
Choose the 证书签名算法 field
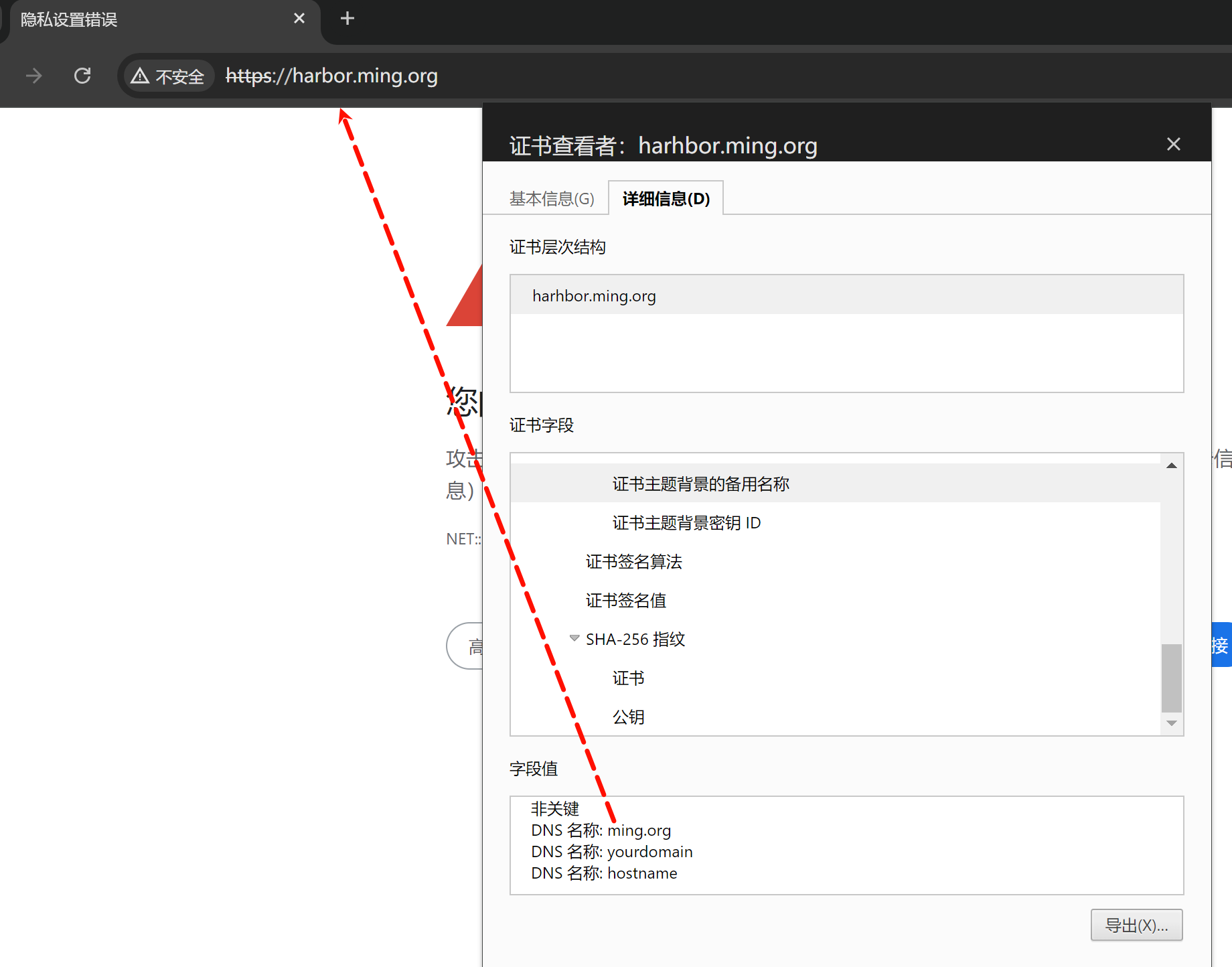[633, 562]
